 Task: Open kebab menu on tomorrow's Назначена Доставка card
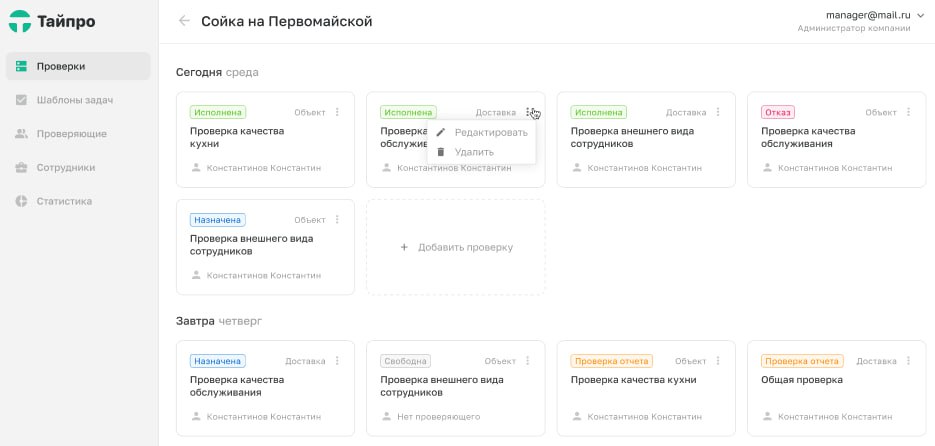(337, 361)
